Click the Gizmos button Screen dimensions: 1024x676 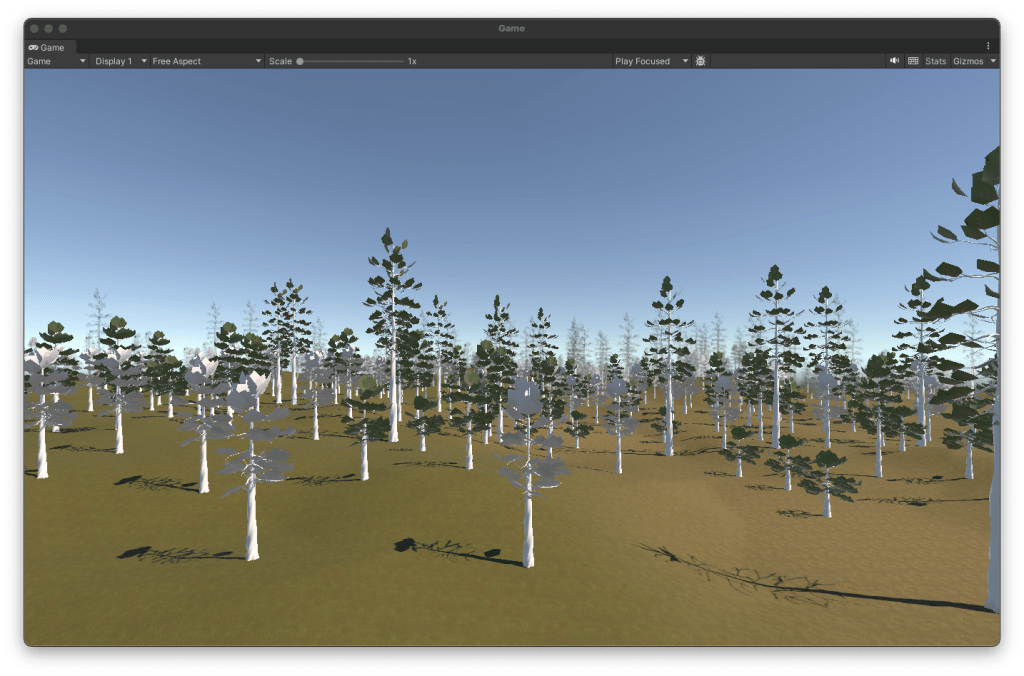pyautogui.click(x=968, y=61)
